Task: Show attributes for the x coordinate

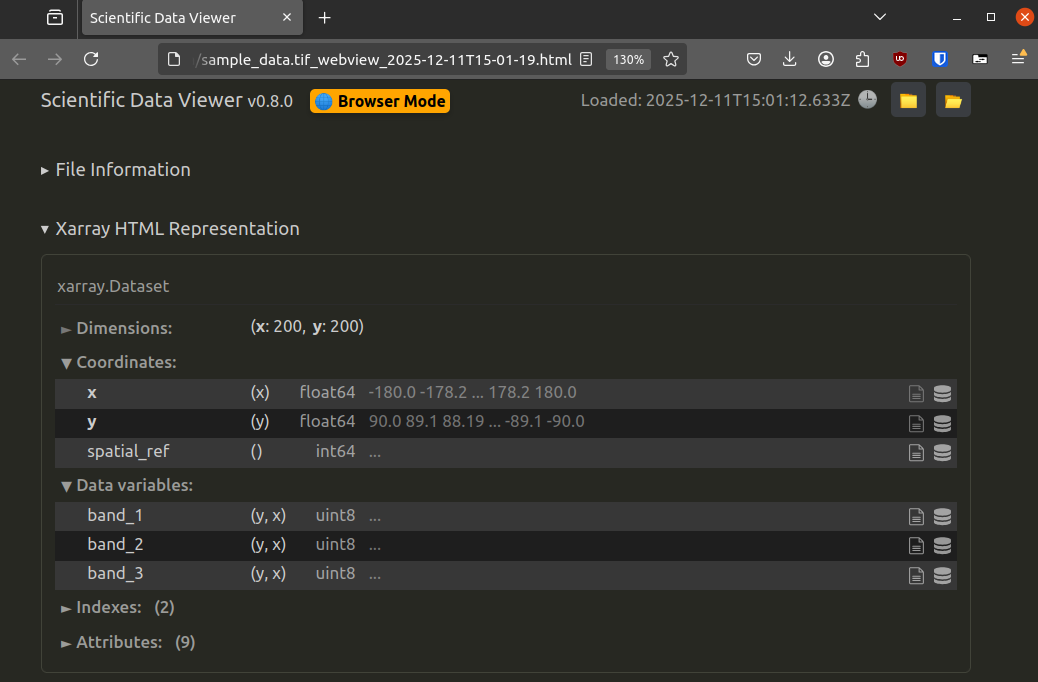Action: tap(917, 393)
